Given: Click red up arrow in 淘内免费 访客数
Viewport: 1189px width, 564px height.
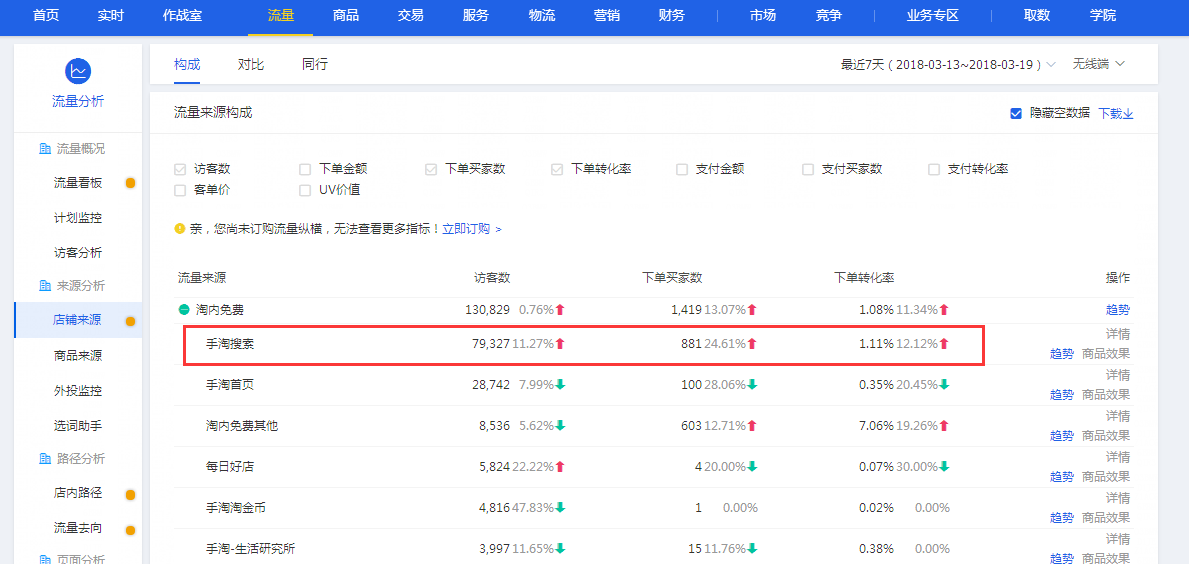Looking at the screenshot, I should click(560, 309).
